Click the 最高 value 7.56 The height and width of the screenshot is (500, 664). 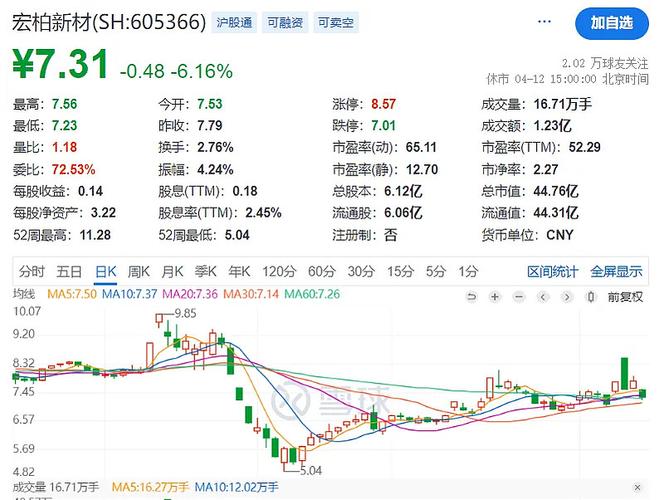coord(64,104)
